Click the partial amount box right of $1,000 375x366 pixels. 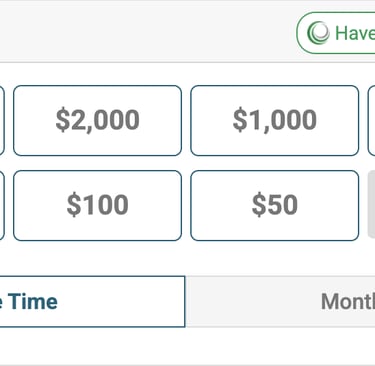371,120
